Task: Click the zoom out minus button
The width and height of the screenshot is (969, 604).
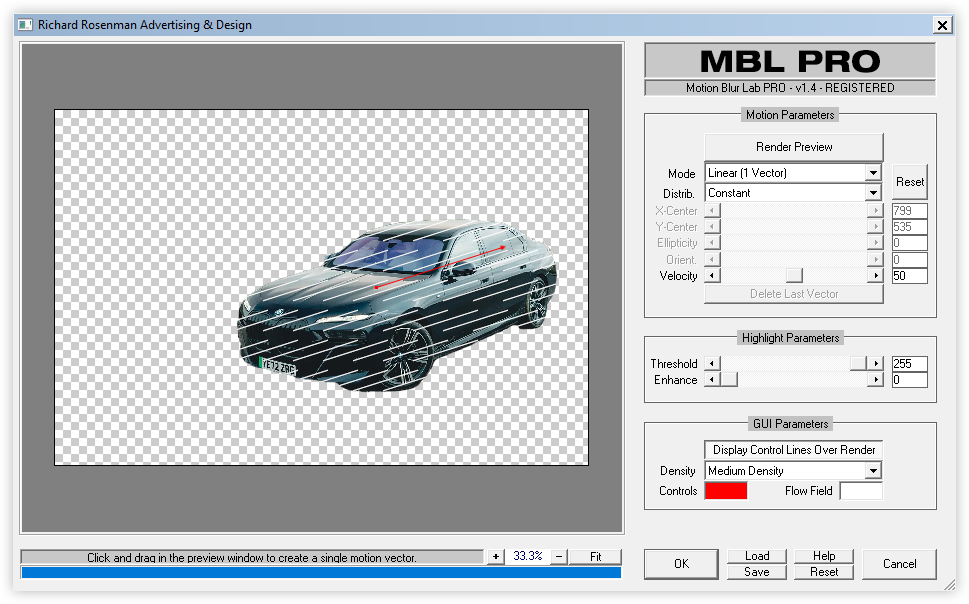Action: pyautogui.click(x=559, y=557)
